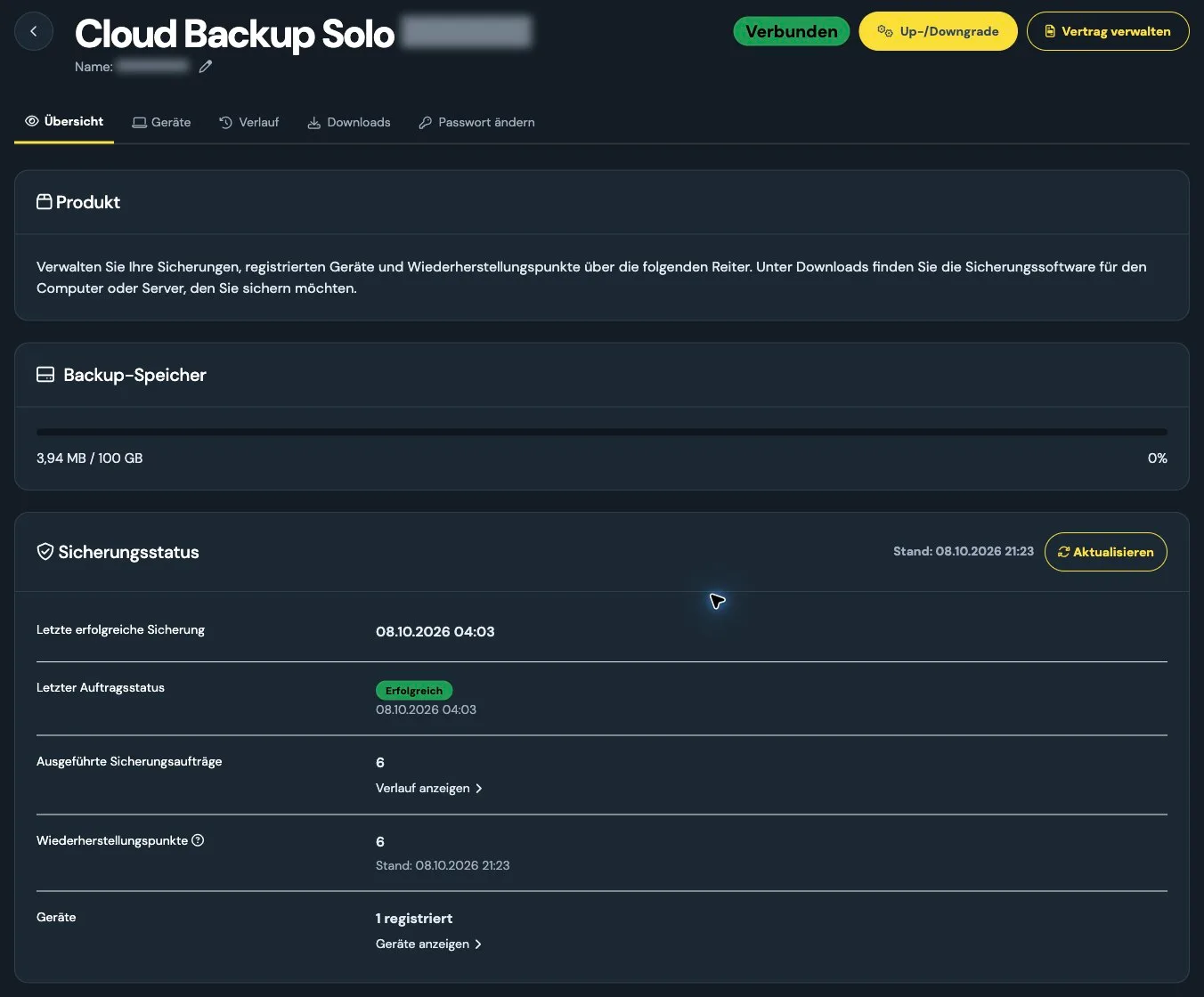Click the Sicherungsstatus shield icon
Screen dimensions: 1204x997
tap(45, 552)
